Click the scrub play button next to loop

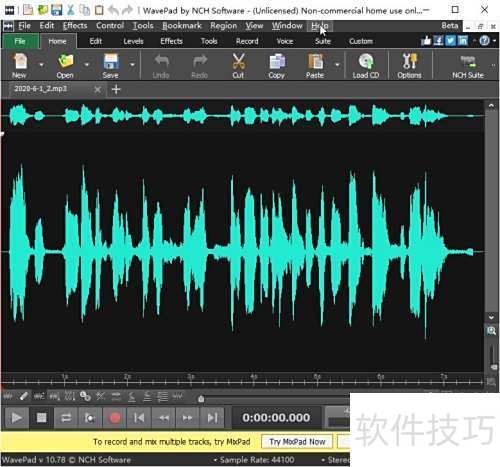[x=90, y=417]
